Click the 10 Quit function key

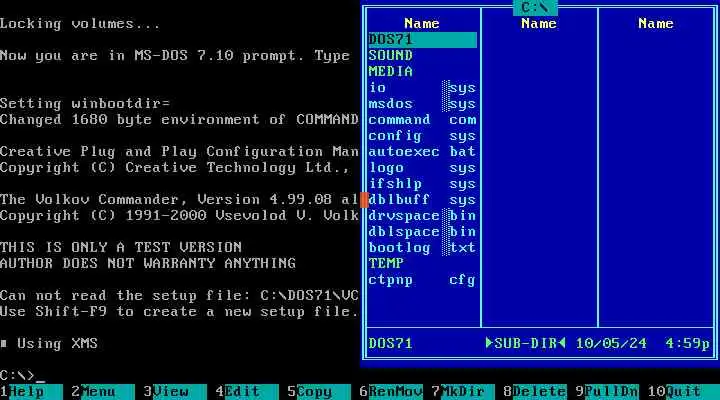tap(684, 392)
